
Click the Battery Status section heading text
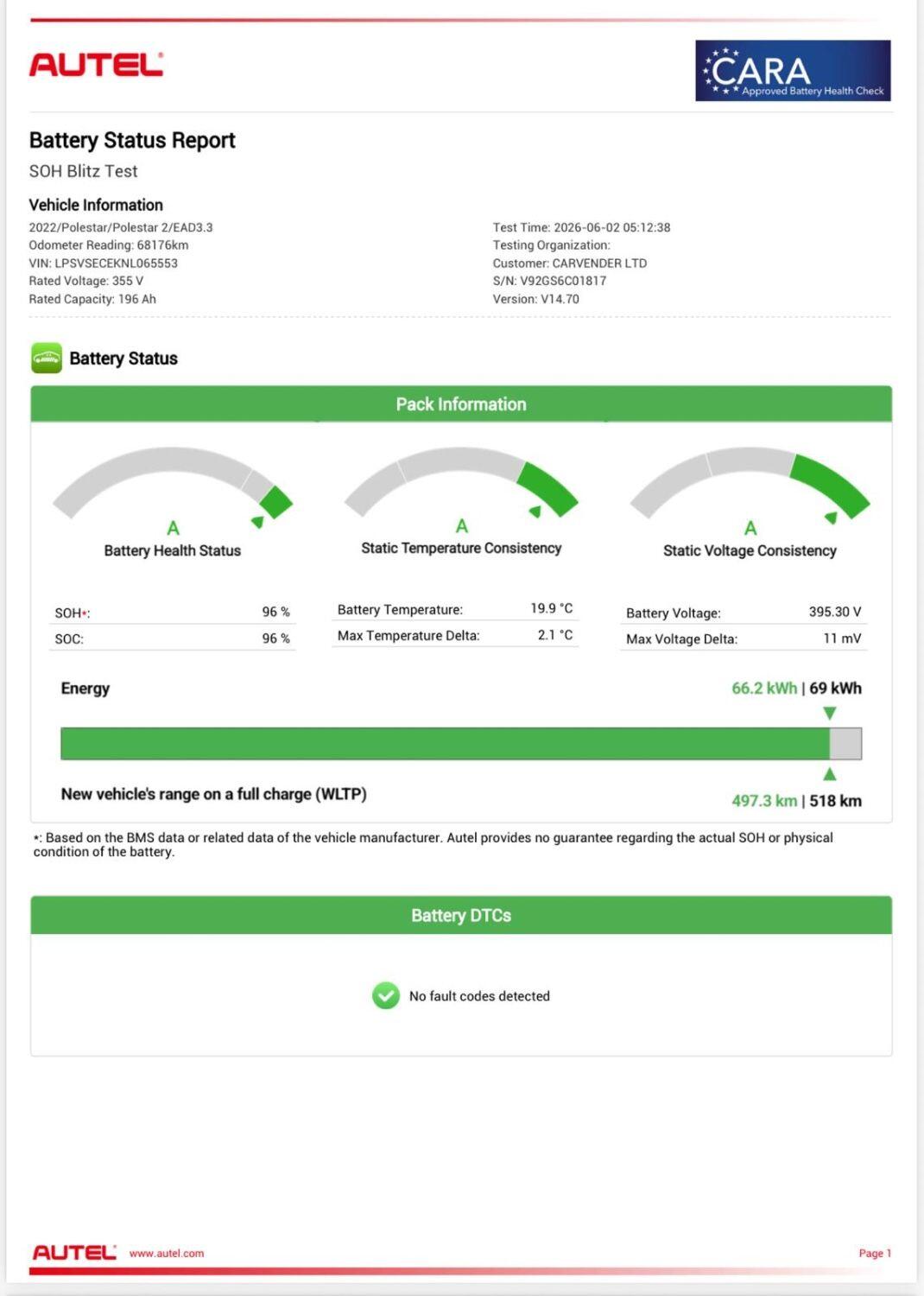click(x=123, y=359)
